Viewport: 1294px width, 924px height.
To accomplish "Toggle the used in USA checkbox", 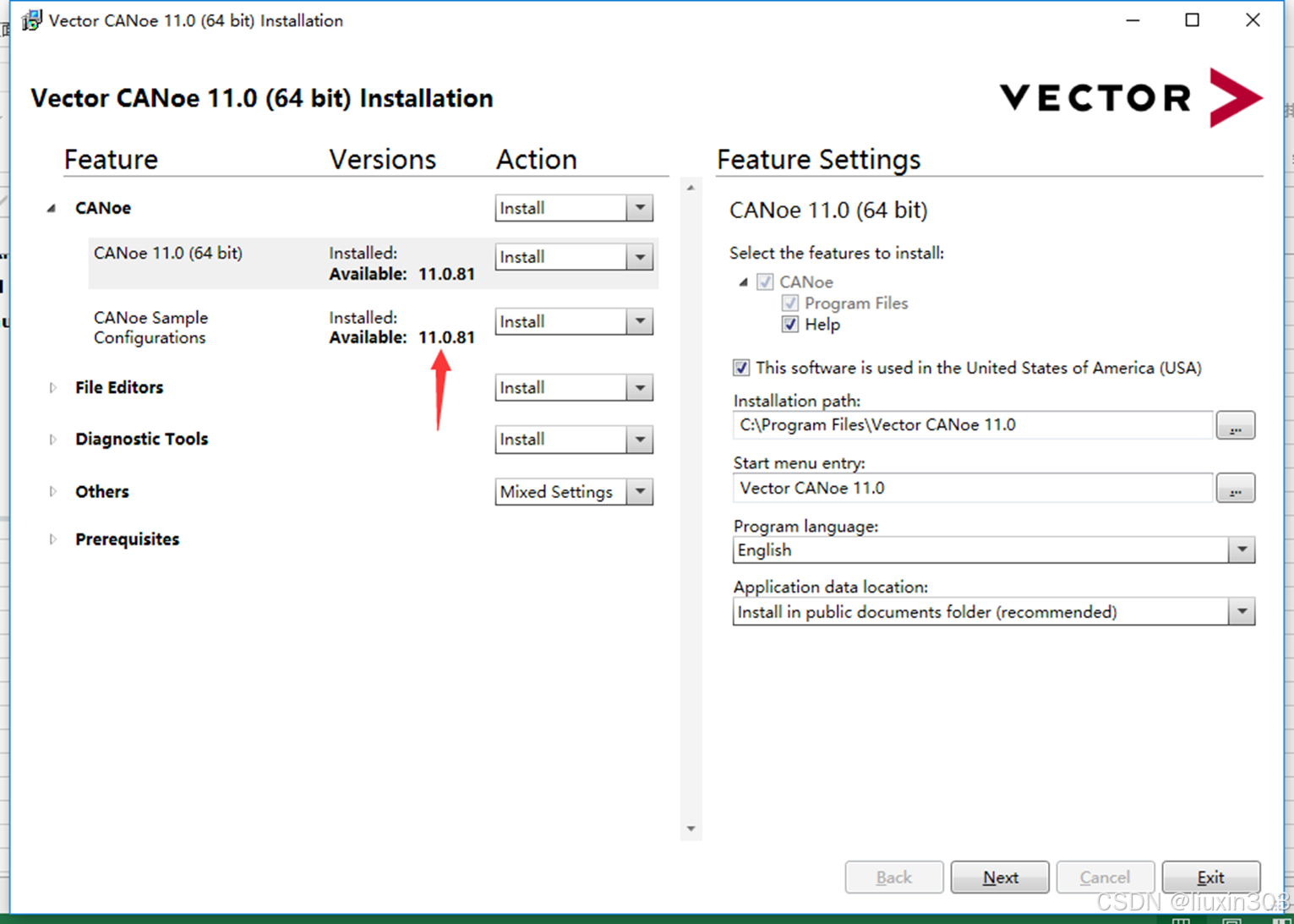I will (x=741, y=368).
